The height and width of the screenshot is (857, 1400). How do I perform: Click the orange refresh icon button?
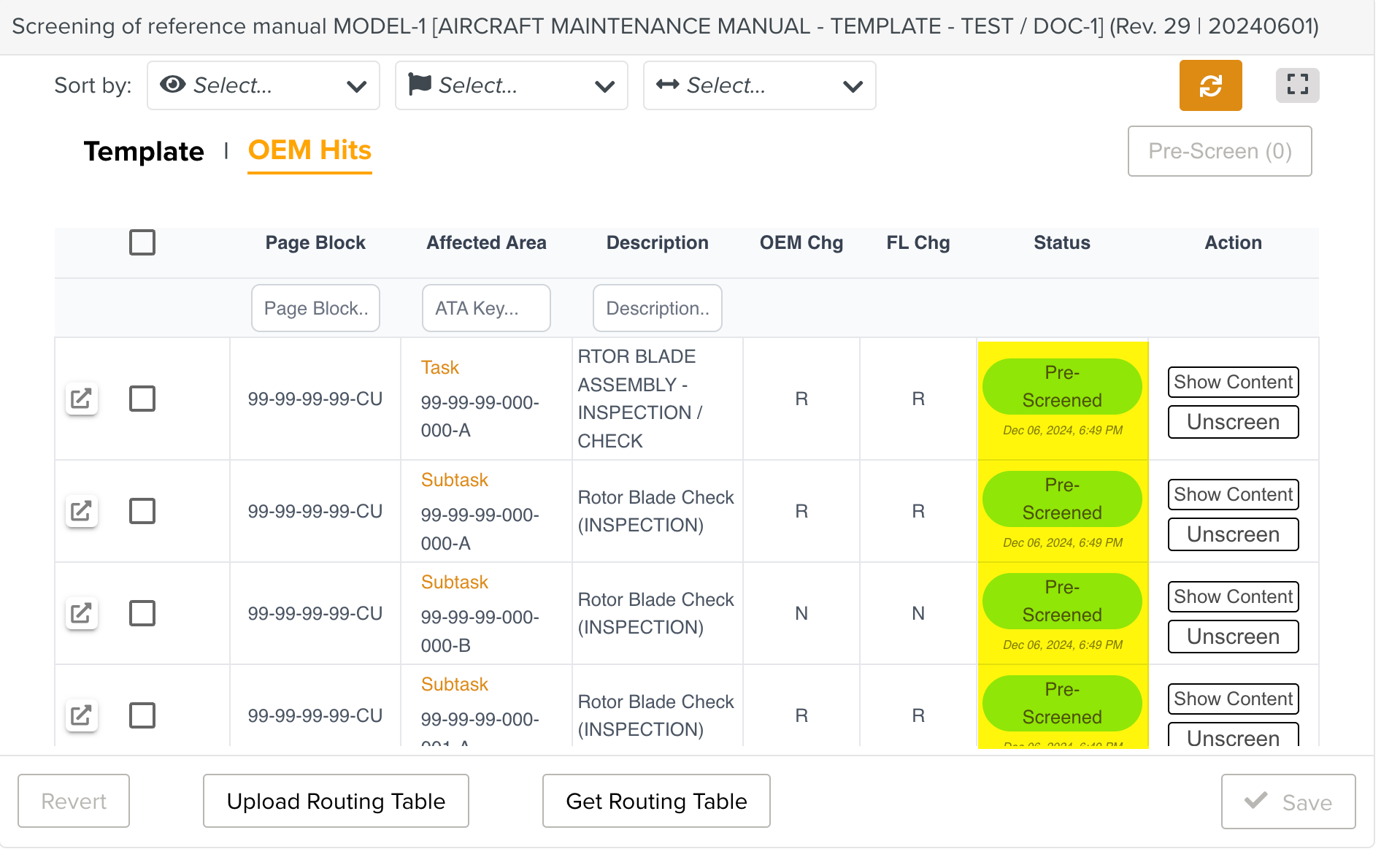[1209, 85]
